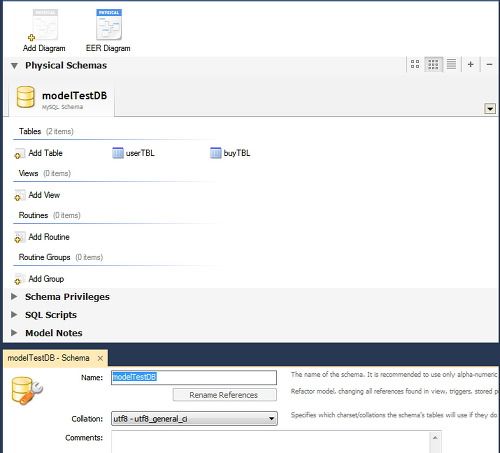Click the Add Group icon
500x453 pixels.
point(19,279)
